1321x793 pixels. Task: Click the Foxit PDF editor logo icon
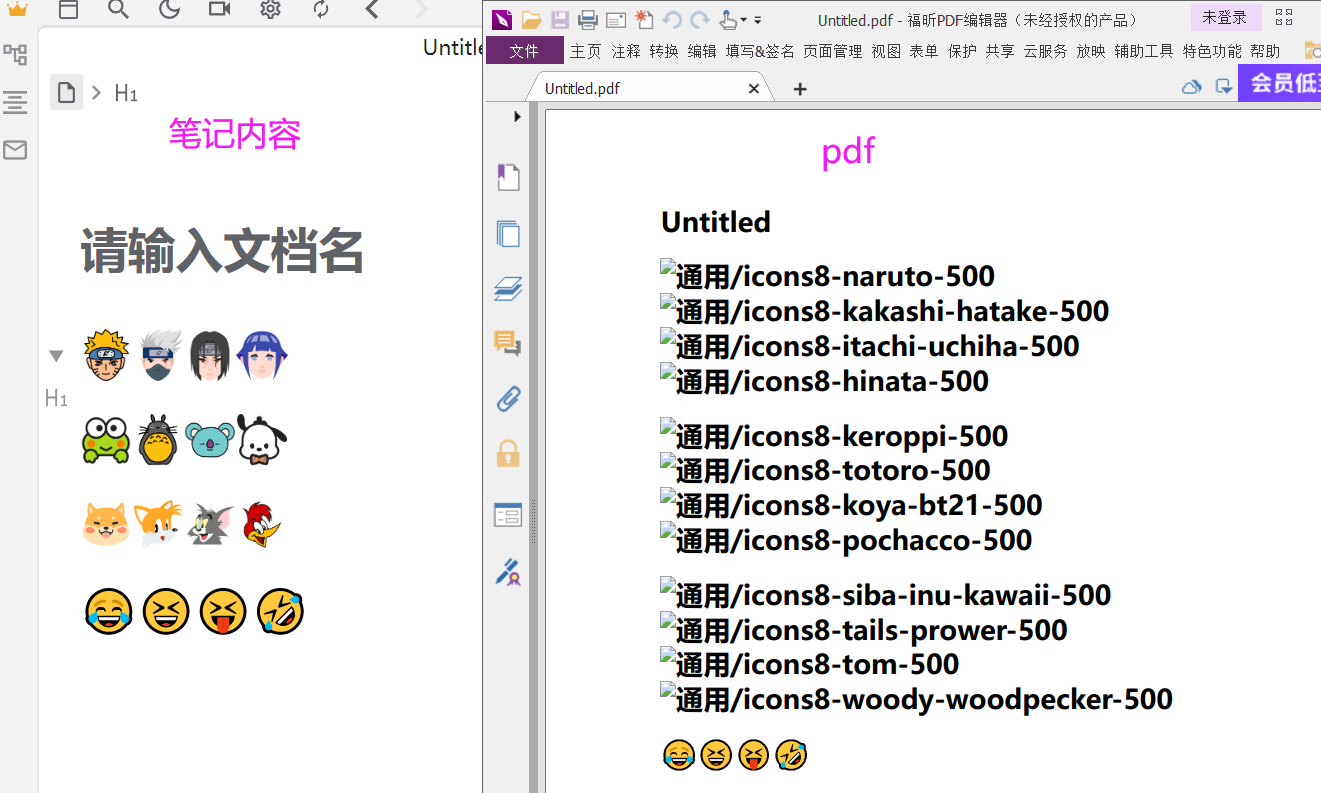pos(502,19)
